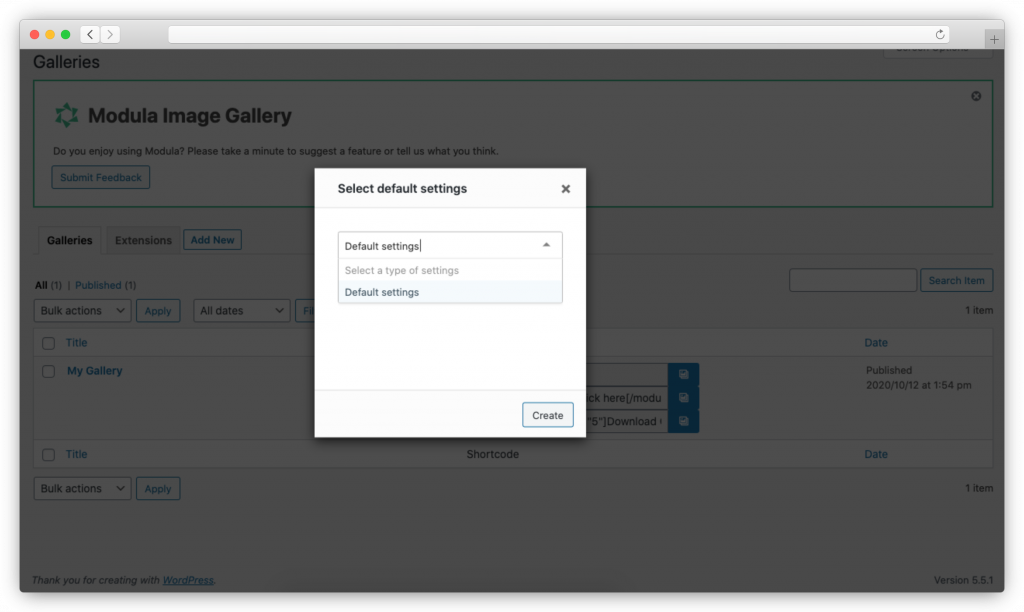Image resolution: width=1024 pixels, height=612 pixels.
Task: Select all galleries via the header checkbox
Action: click(48, 342)
